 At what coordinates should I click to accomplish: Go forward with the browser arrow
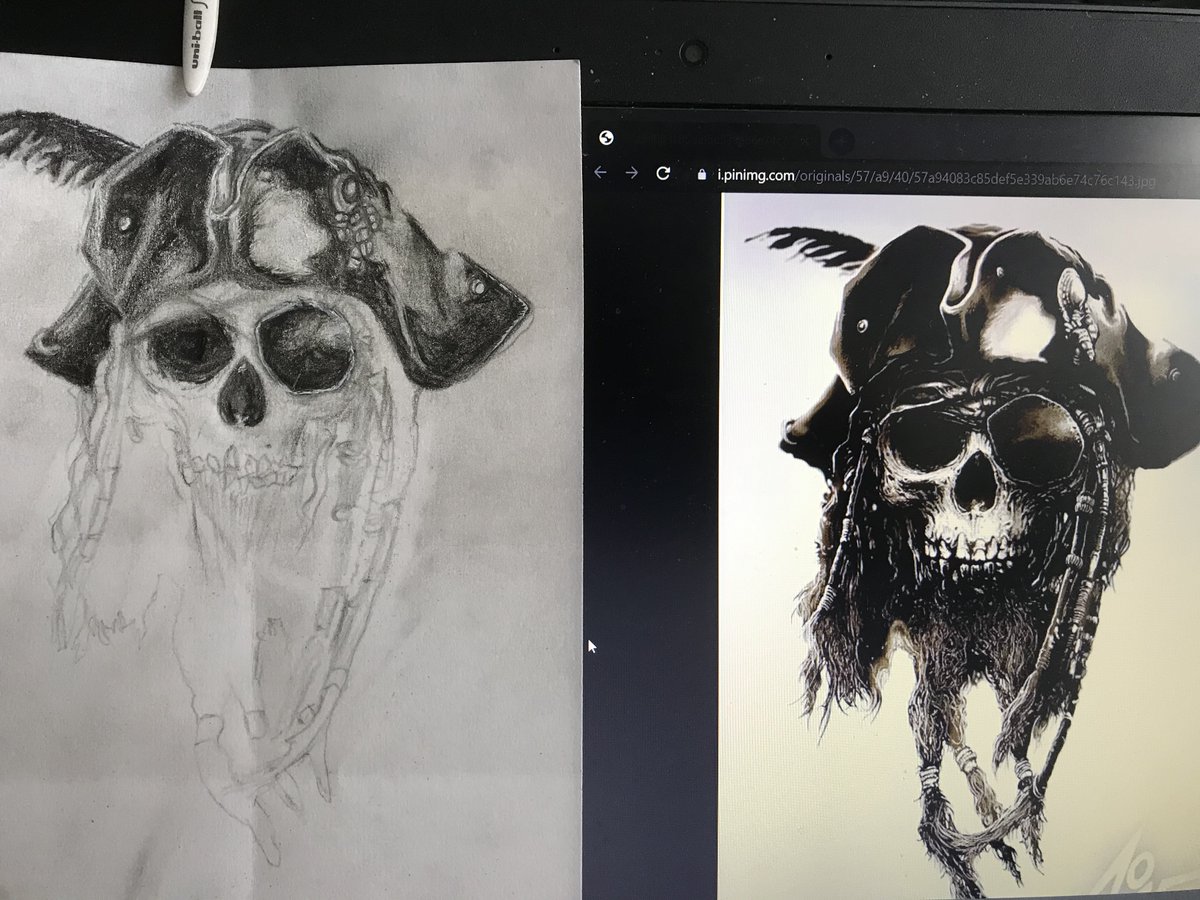click(631, 173)
